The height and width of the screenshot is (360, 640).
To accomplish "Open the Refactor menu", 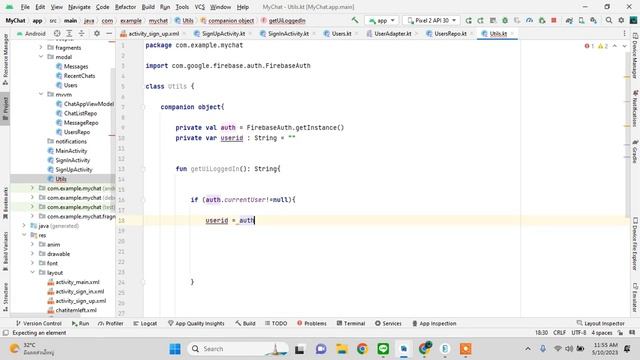I will pyautogui.click(x=125, y=7).
